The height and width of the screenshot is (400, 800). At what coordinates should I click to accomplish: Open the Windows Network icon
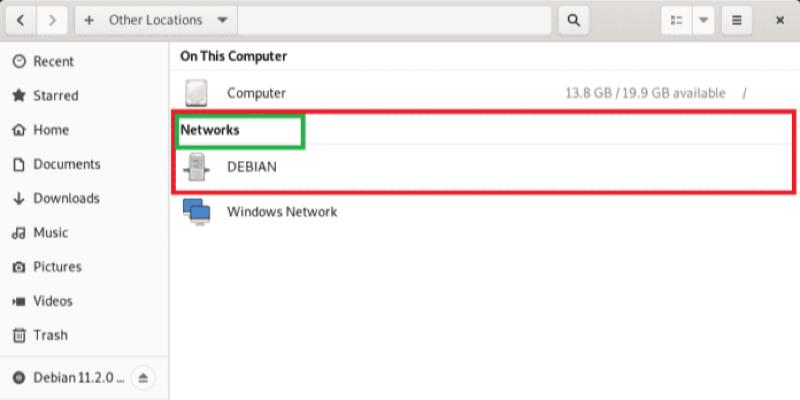196,212
